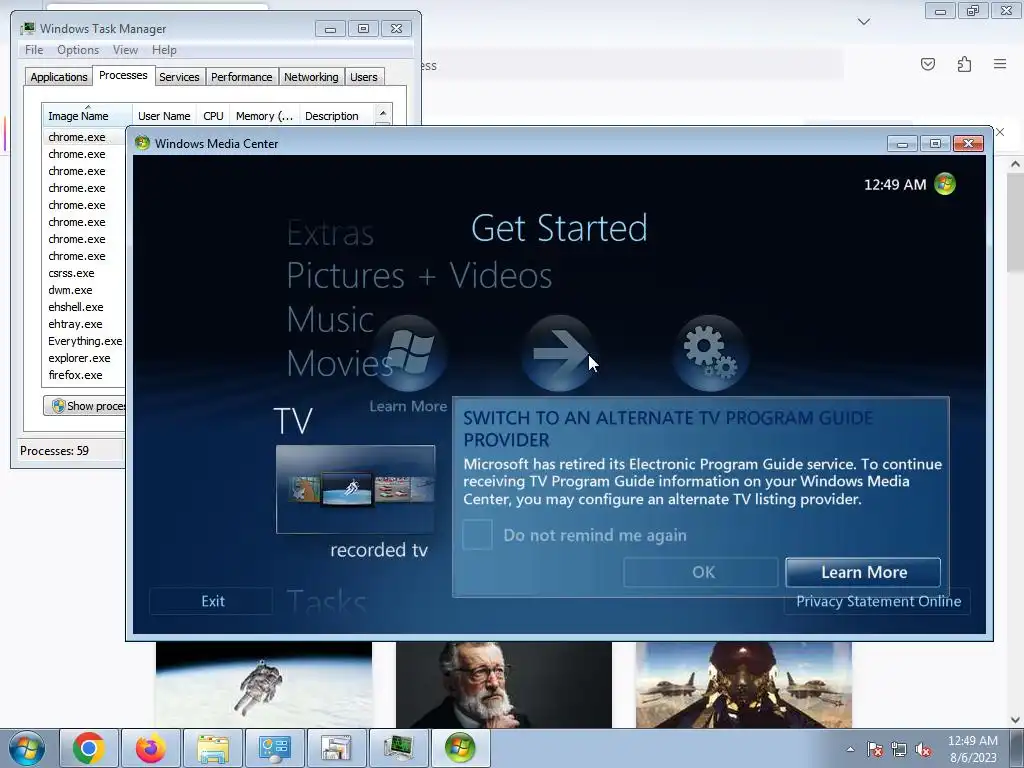
Task: Open the File menu in Task Manager
Action: [x=34, y=50]
